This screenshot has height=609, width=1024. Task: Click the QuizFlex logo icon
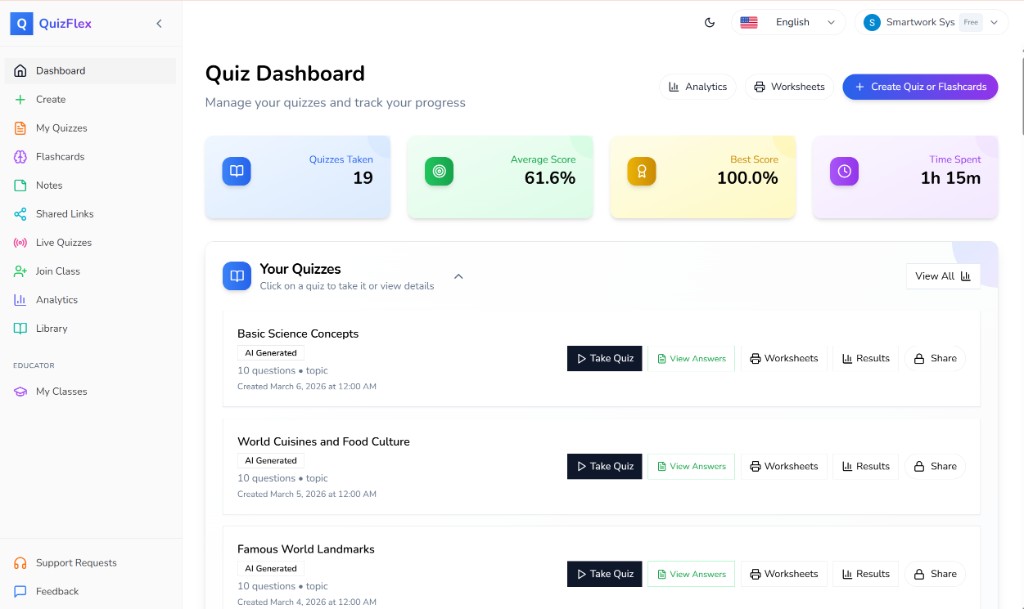click(x=22, y=24)
